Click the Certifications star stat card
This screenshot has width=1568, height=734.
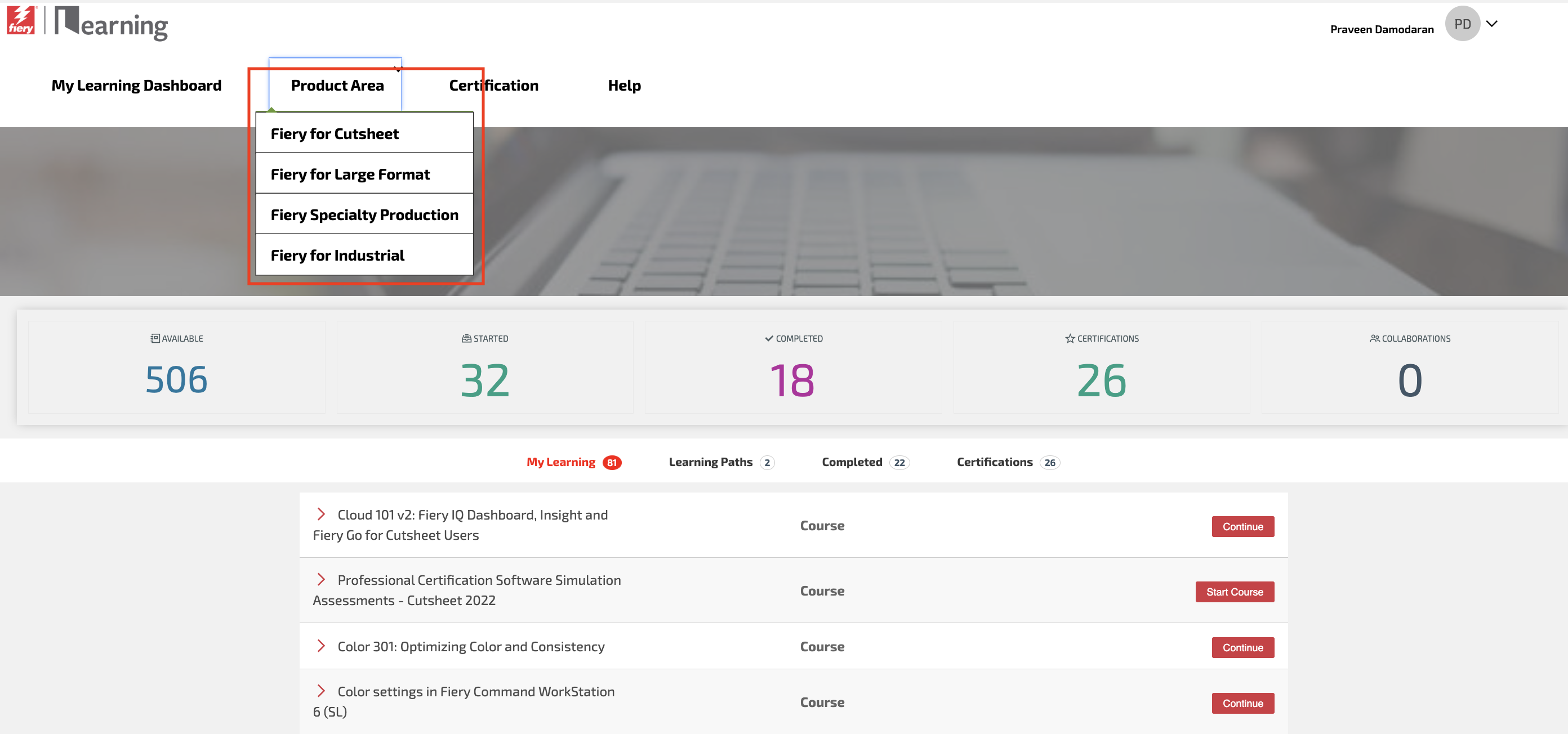1101,368
